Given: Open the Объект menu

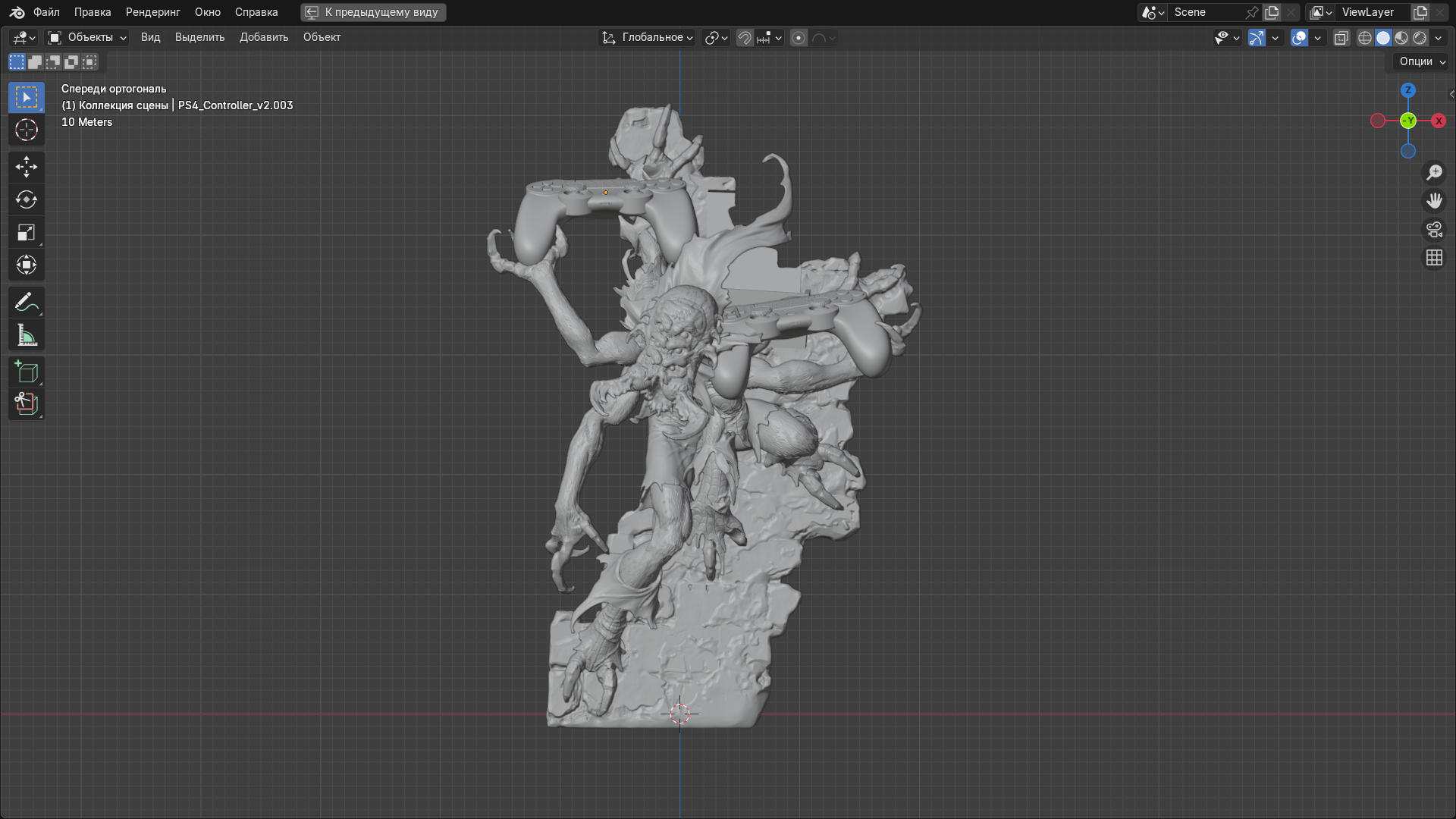Looking at the screenshot, I should pos(322,37).
